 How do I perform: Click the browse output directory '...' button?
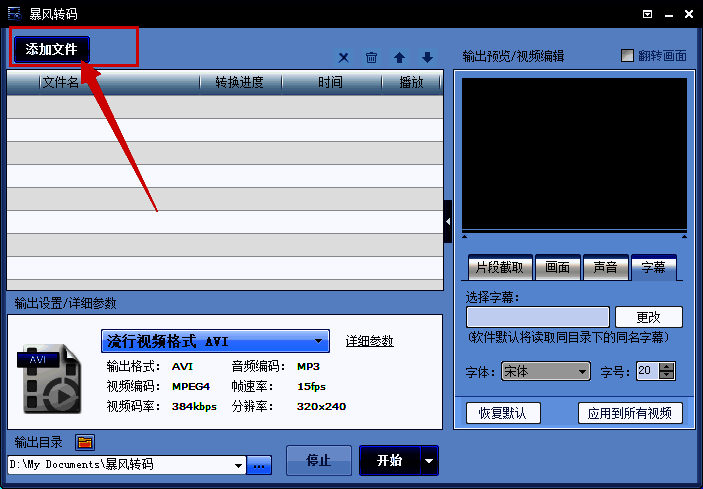(x=260, y=465)
